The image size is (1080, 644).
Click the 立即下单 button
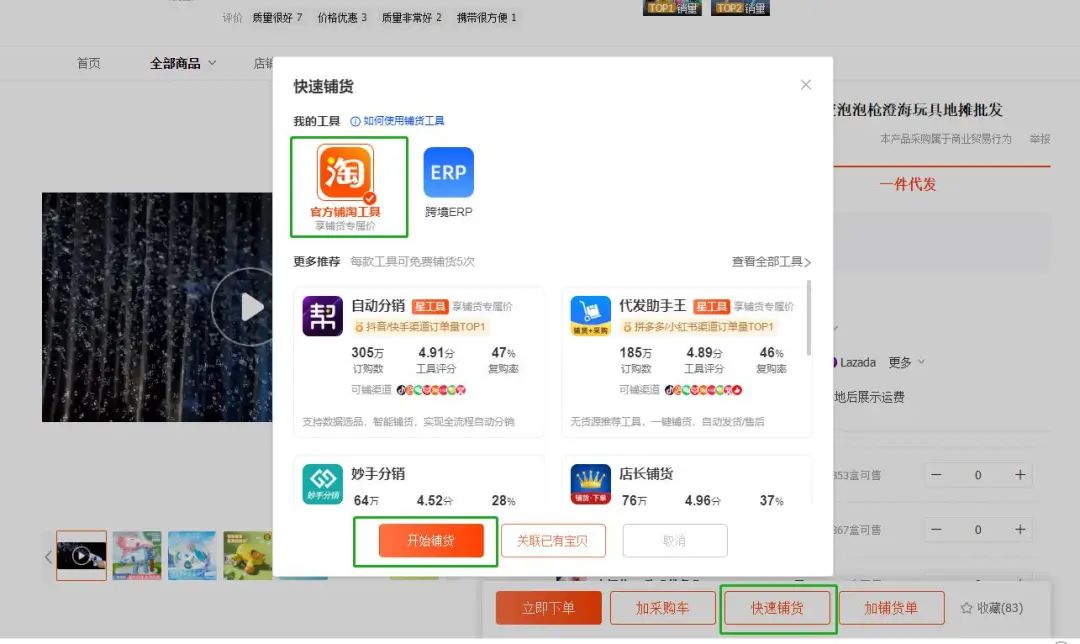pyautogui.click(x=548, y=608)
